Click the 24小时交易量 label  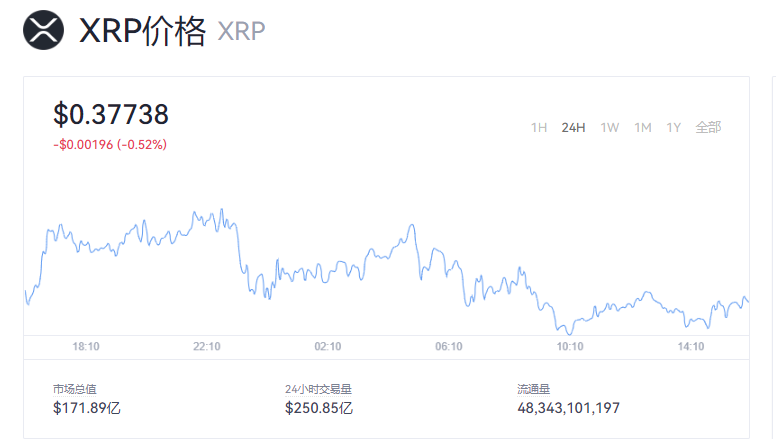pyautogui.click(x=318, y=390)
